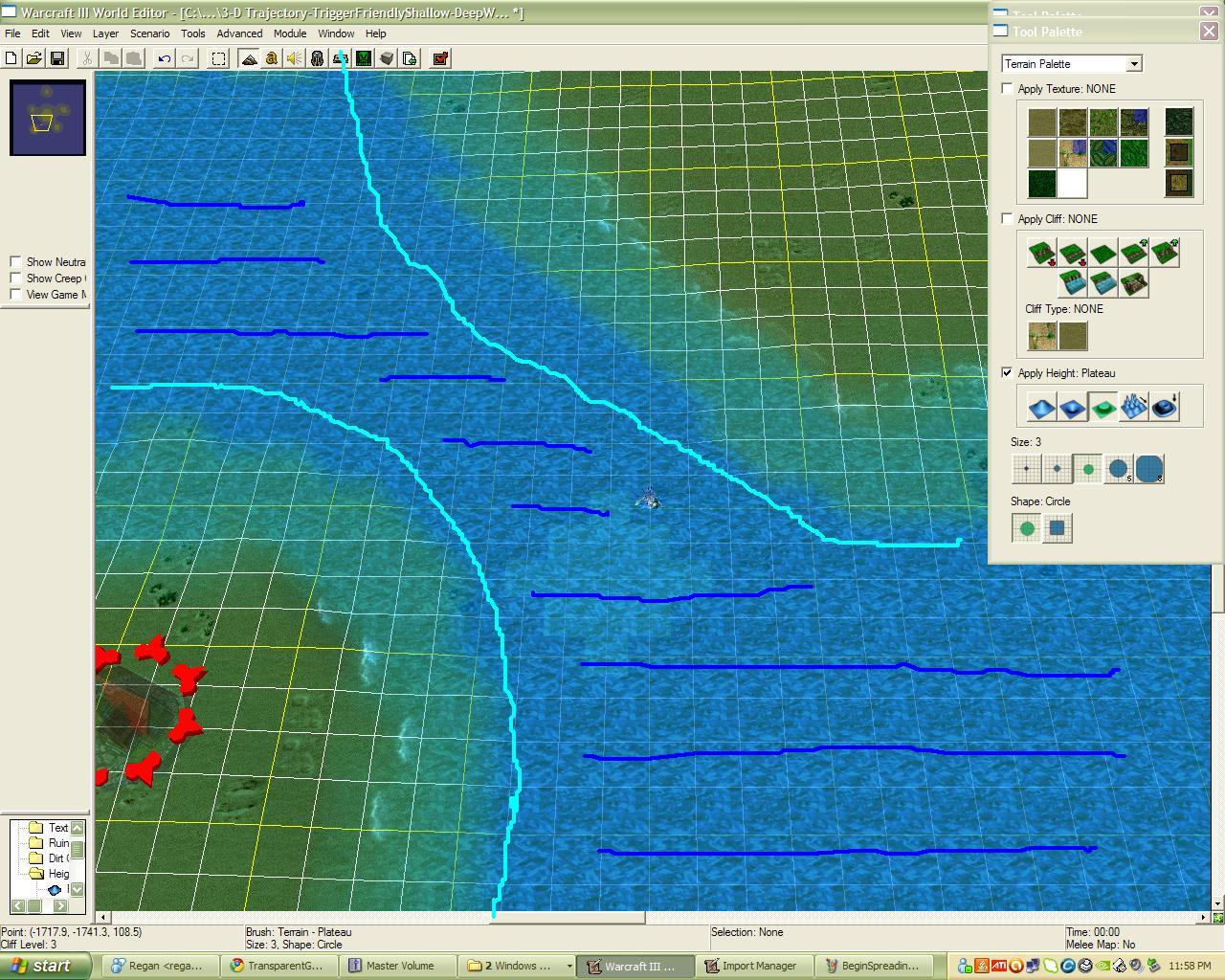Open the Advanced menu
The width and height of the screenshot is (1225, 980).
239,33
